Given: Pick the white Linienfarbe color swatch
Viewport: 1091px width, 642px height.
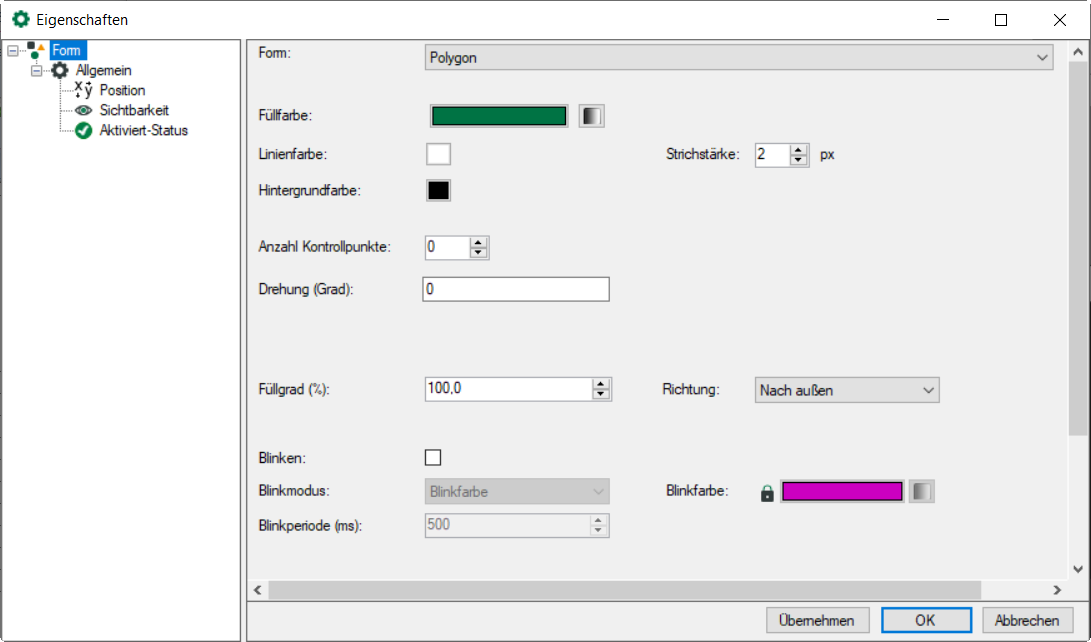Looking at the screenshot, I should coord(438,154).
